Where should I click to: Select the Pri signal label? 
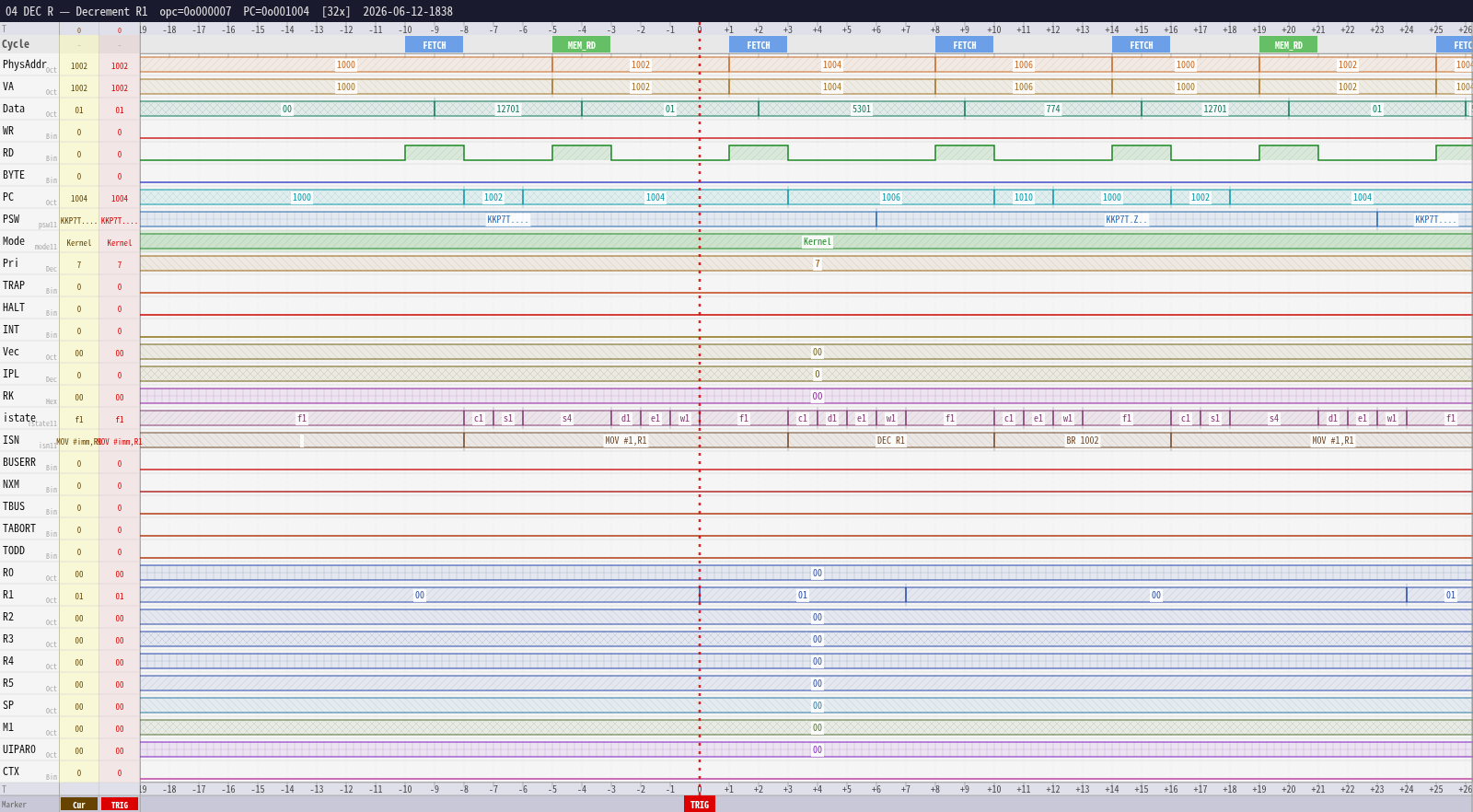click(x=11, y=263)
